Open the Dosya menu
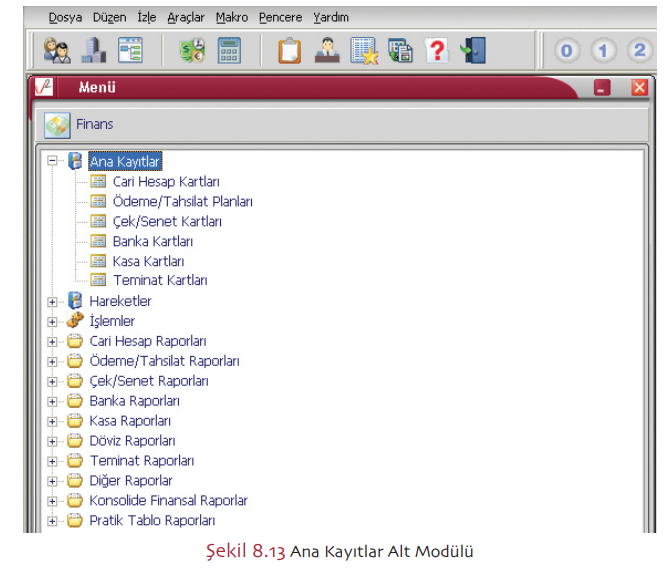666x575 pixels. 65,17
